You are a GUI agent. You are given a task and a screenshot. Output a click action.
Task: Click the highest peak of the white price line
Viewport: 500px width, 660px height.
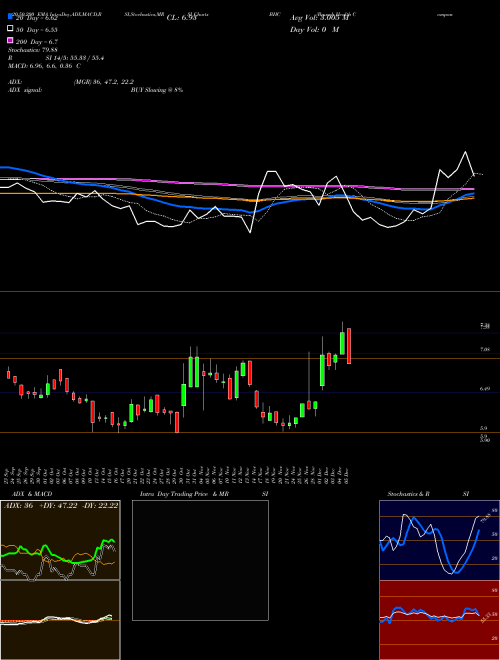[x=465, y=152]
